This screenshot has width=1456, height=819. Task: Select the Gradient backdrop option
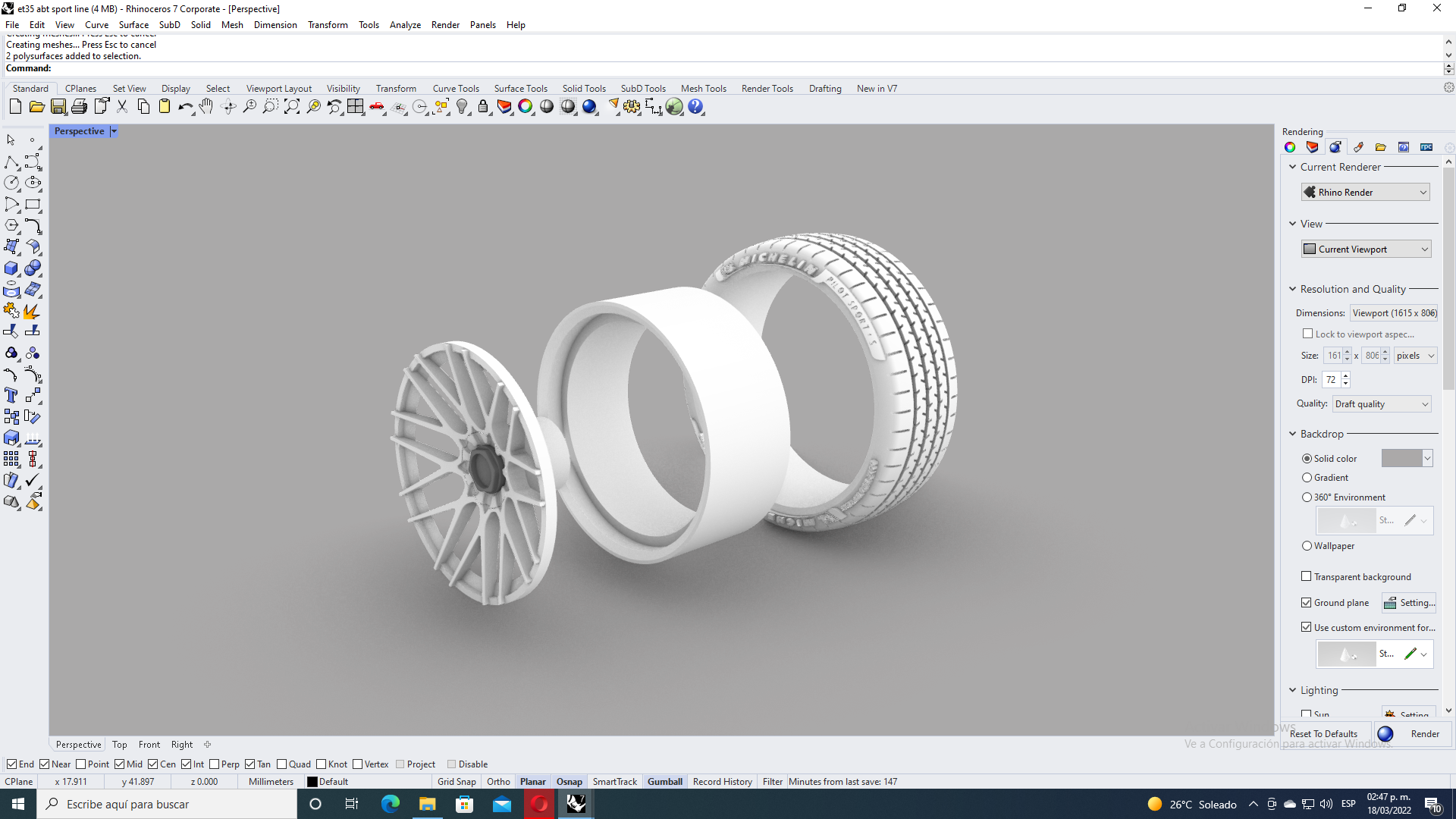point(1307,478)
